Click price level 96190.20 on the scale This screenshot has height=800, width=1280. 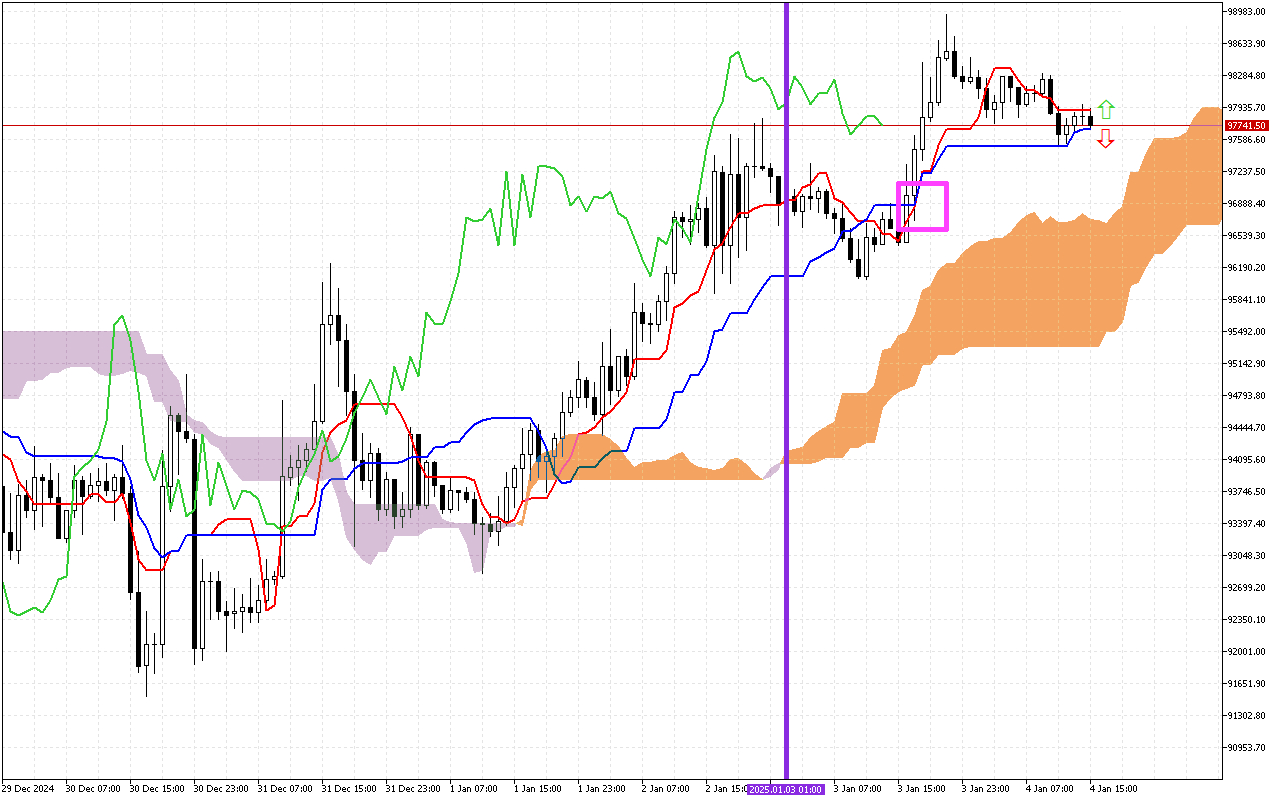[x=1246, y=268]
